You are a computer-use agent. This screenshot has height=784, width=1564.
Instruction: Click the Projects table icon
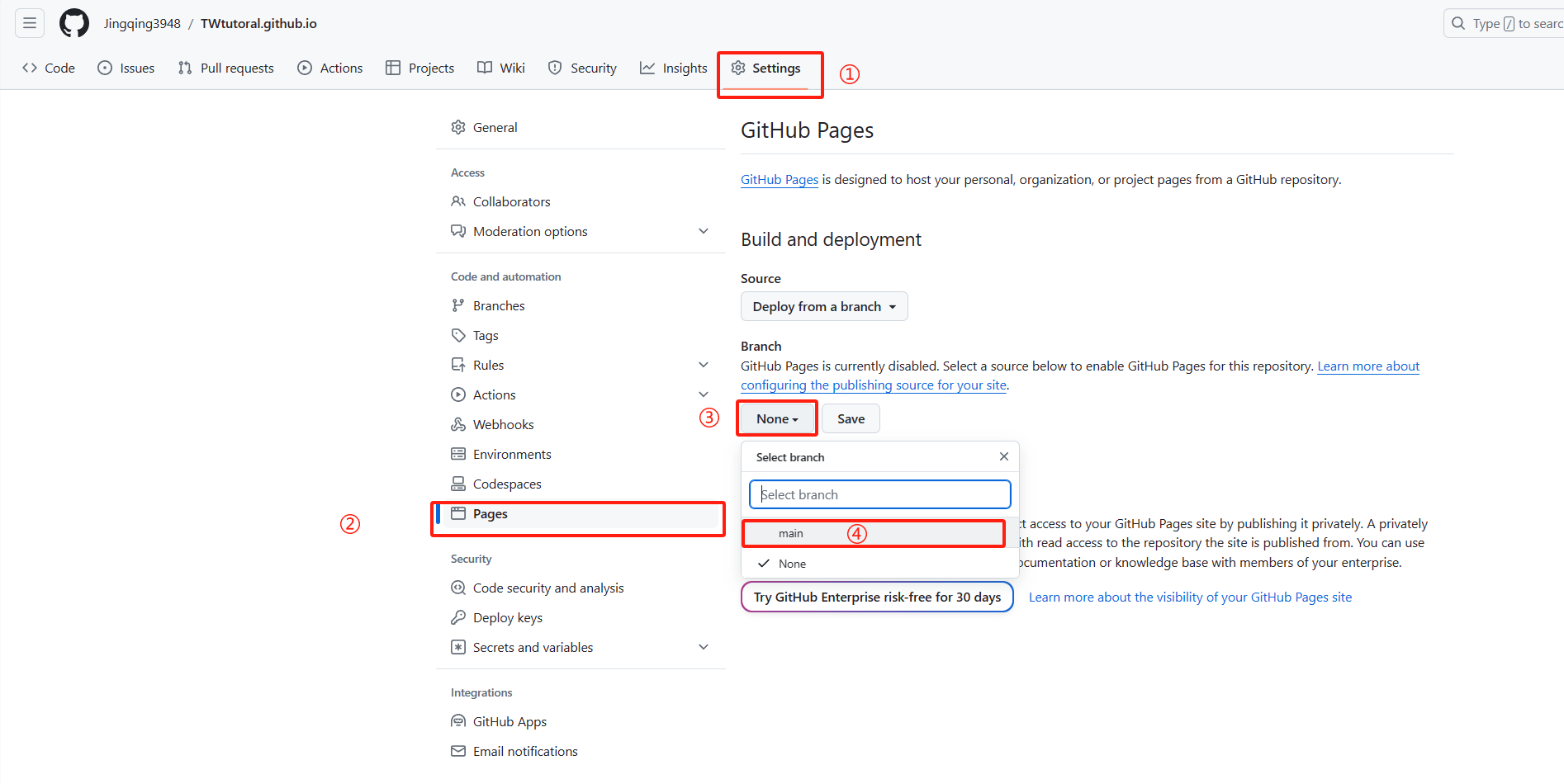click(393, 68)
